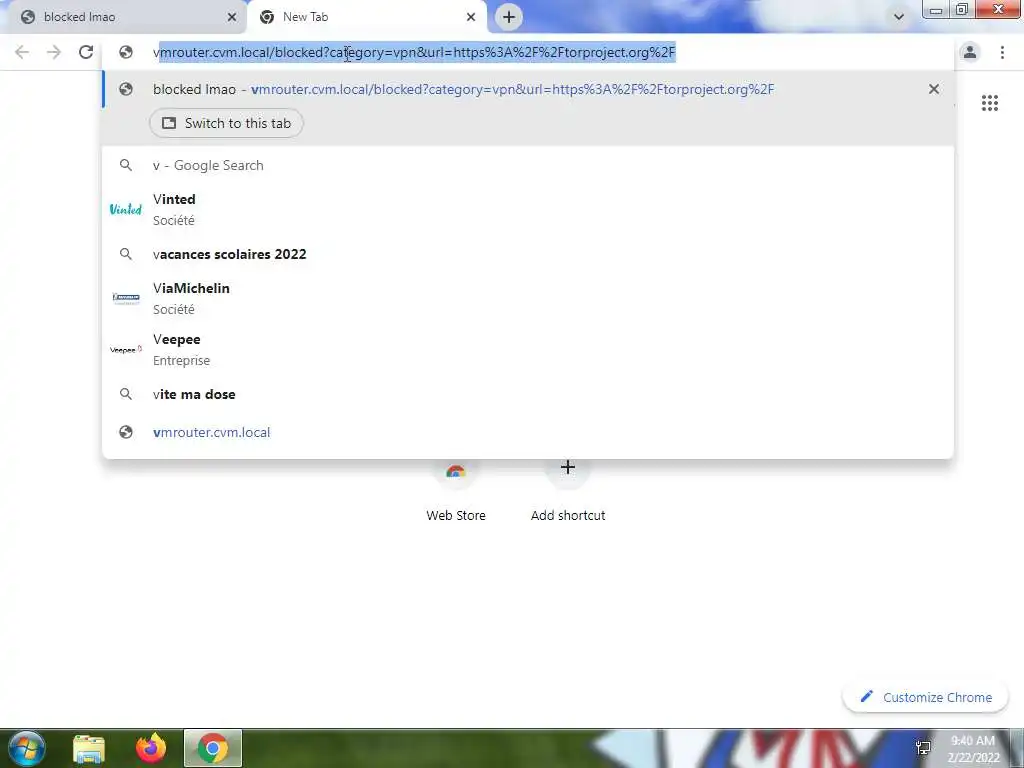The image size is (1024, 768).
Task: Open the Chrome profile icon
Action: pos(970,52)
